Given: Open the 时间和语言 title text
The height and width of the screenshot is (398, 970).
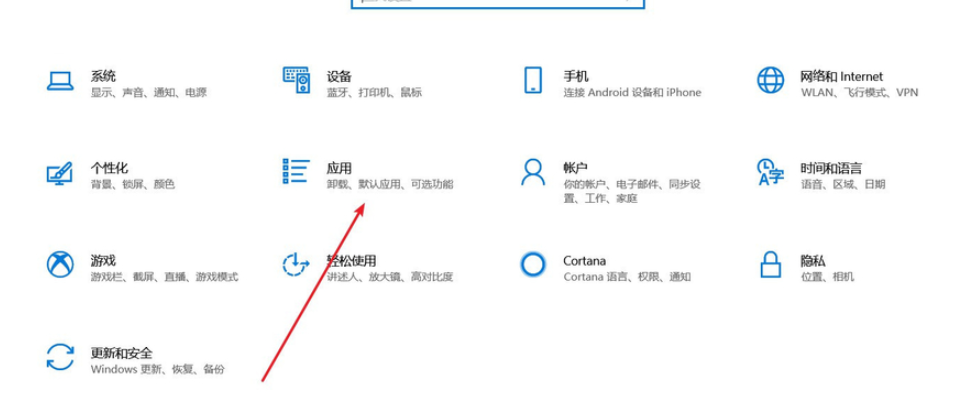Looking at the screenshot, I should [831, 168].
